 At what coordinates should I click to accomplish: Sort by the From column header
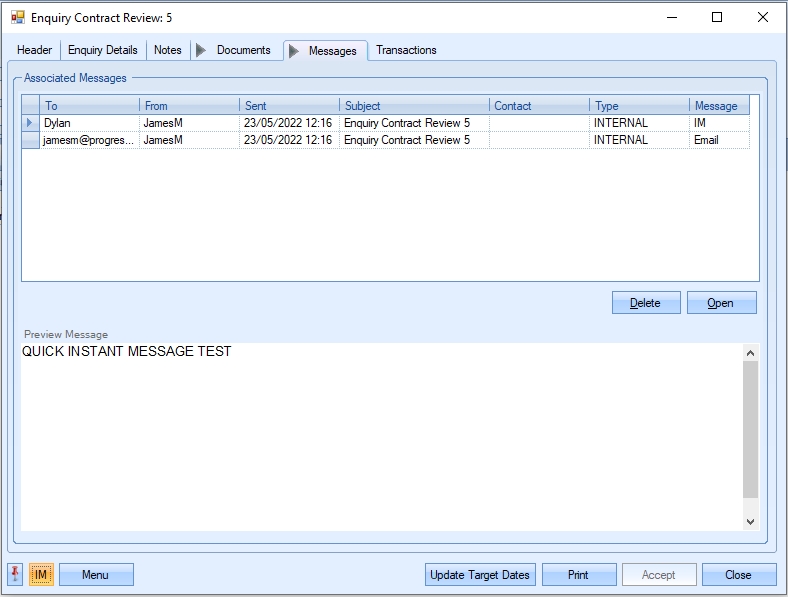pyautogui.click(x=189, y=106)
